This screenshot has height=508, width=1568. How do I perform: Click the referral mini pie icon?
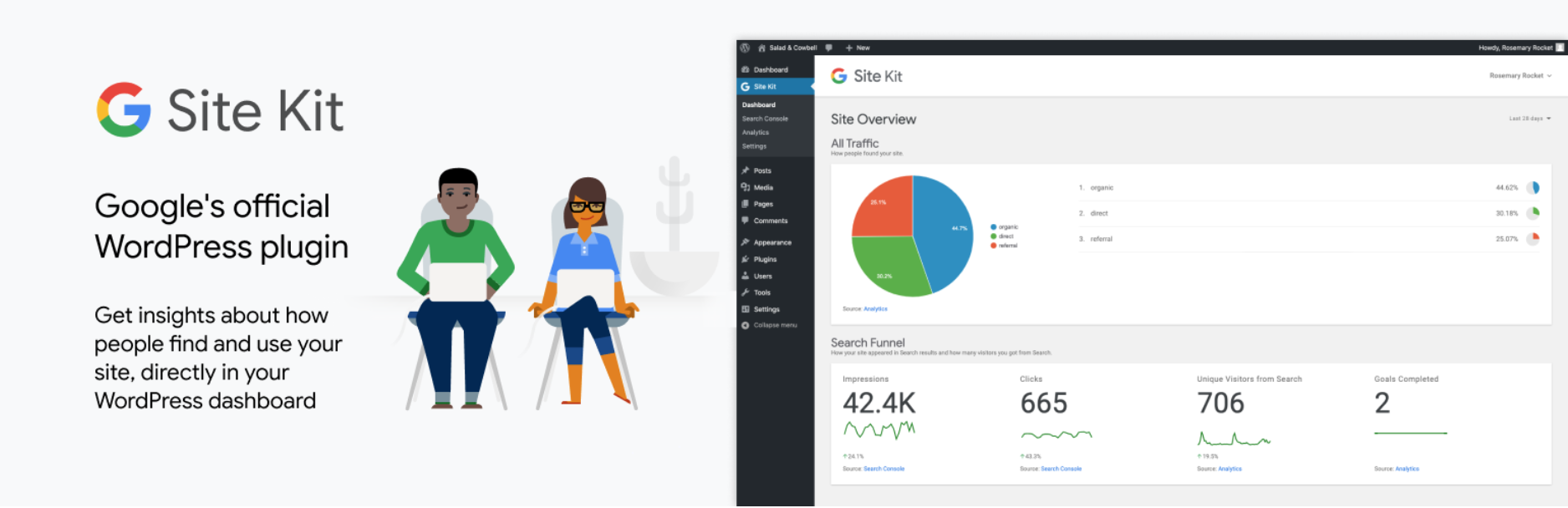(x=1533, y=239)
